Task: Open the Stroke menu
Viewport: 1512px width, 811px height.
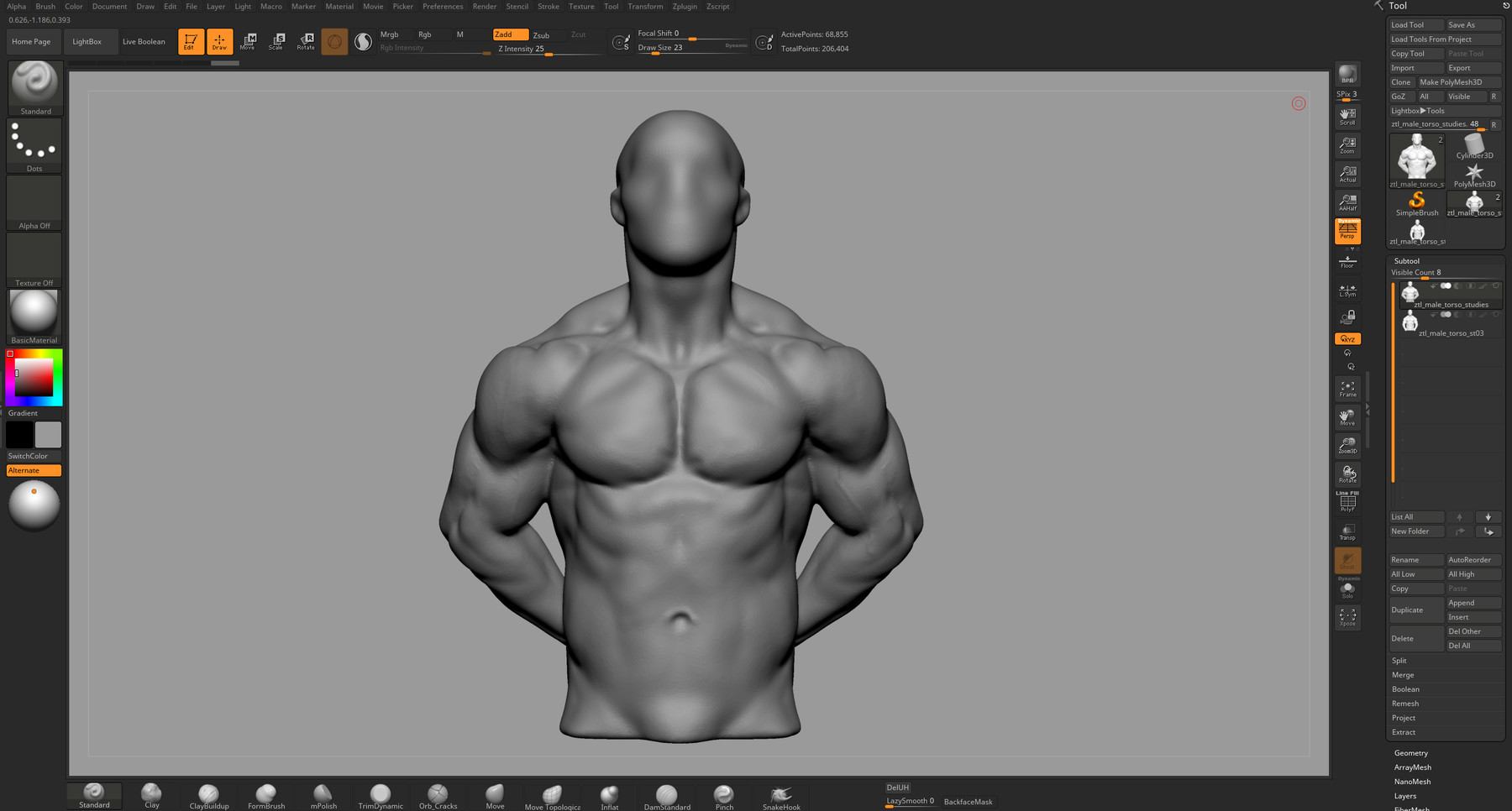Action: [x=548, y=7]
